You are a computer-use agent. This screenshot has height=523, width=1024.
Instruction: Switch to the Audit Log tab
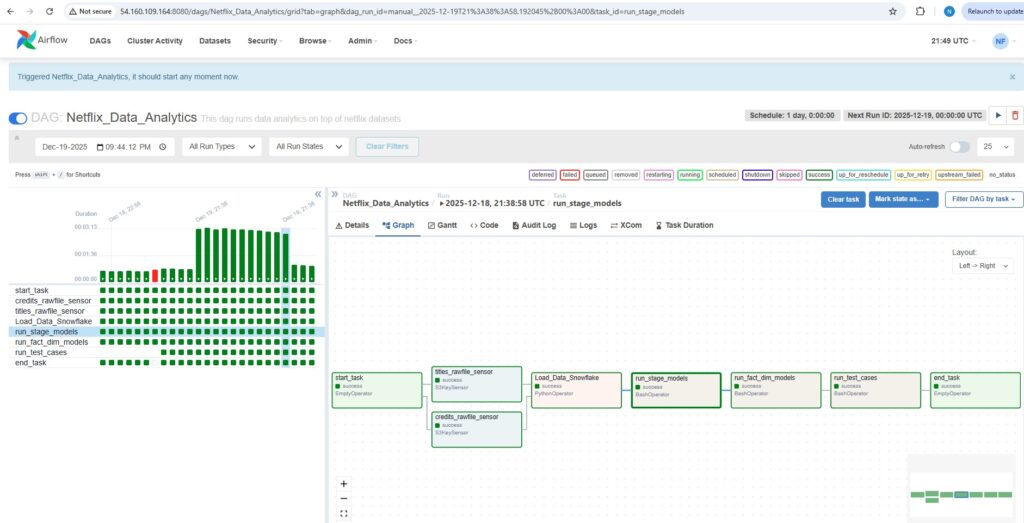[x=534, y=225]
